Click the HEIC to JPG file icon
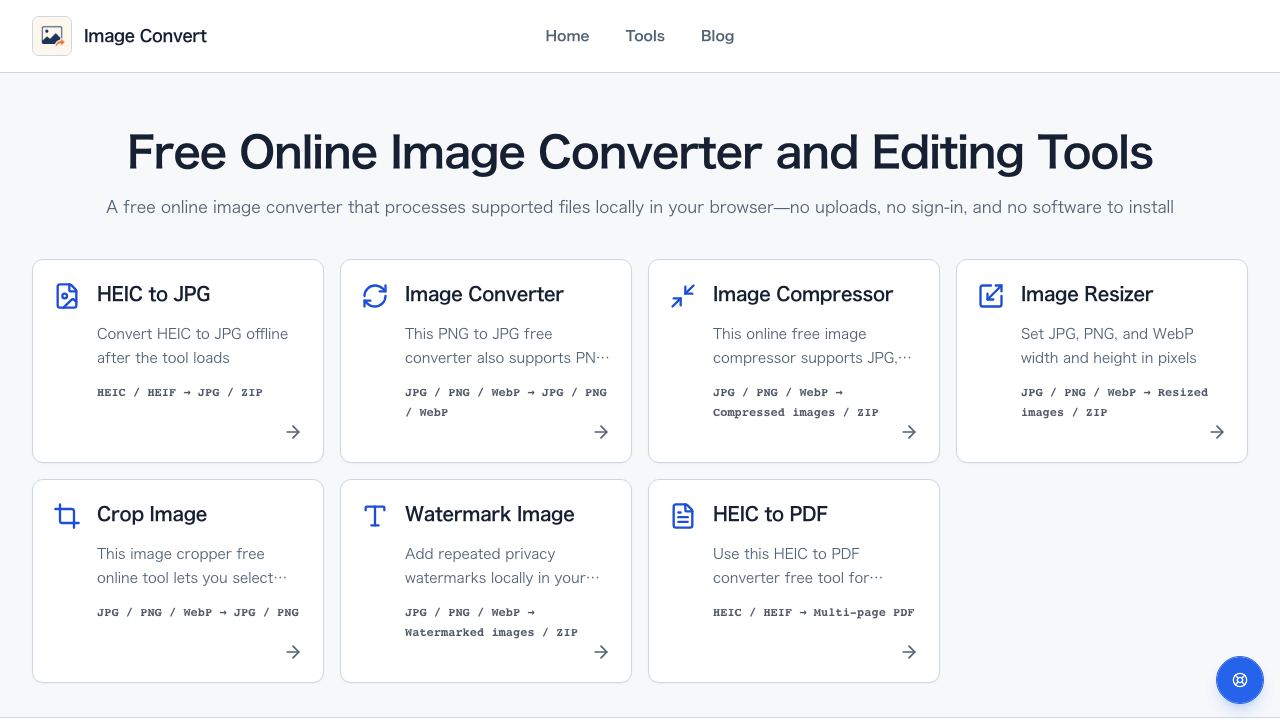Viewport: 1280px width, 720px height. pos(67,296)
